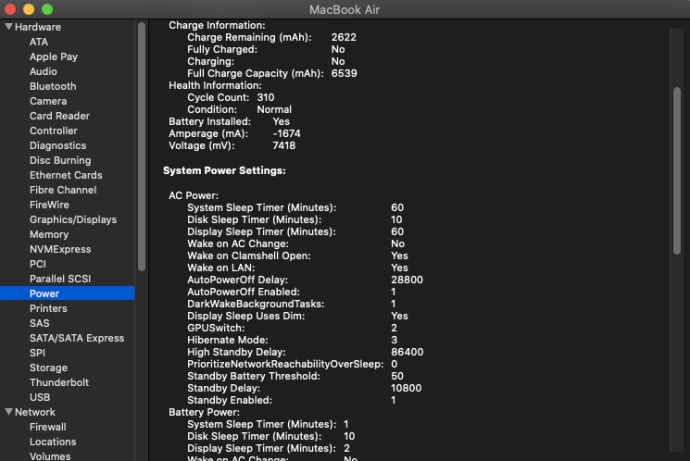Click the Hibernate Mode label
The image size is (690, 461).
point(228,340)
